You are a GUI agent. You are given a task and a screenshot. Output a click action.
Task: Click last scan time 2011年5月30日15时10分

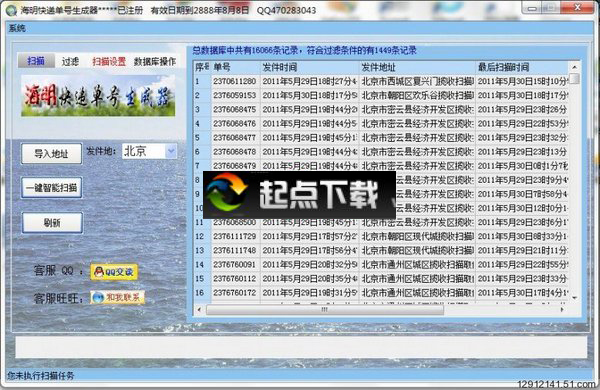tap(522, 81)
